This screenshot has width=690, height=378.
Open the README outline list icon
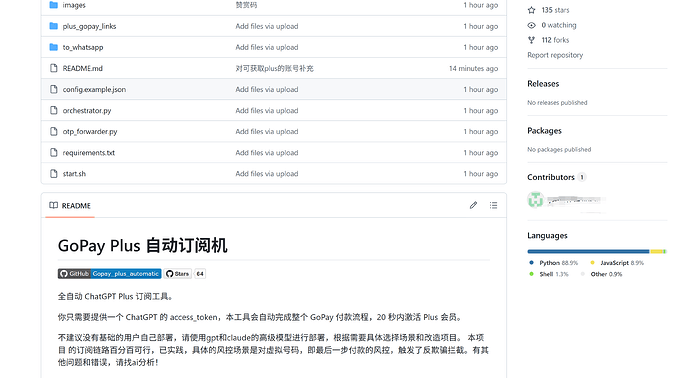click(493, 205)
